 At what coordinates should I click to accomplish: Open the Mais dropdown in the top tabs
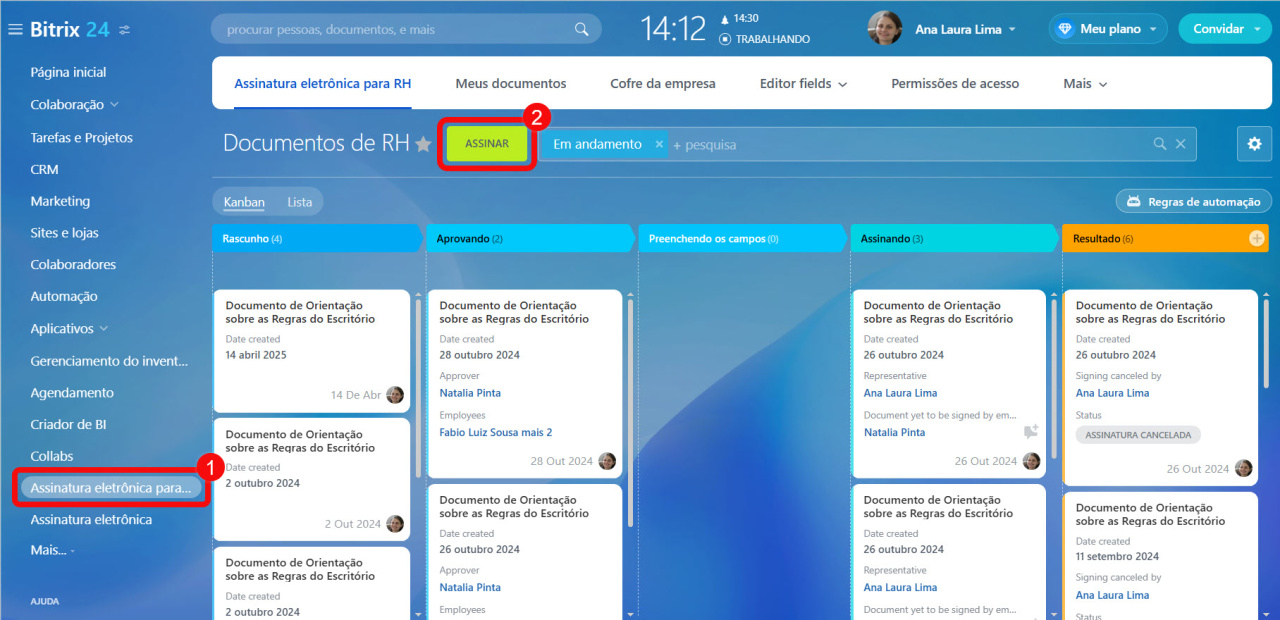click(x=1085, y=84)
